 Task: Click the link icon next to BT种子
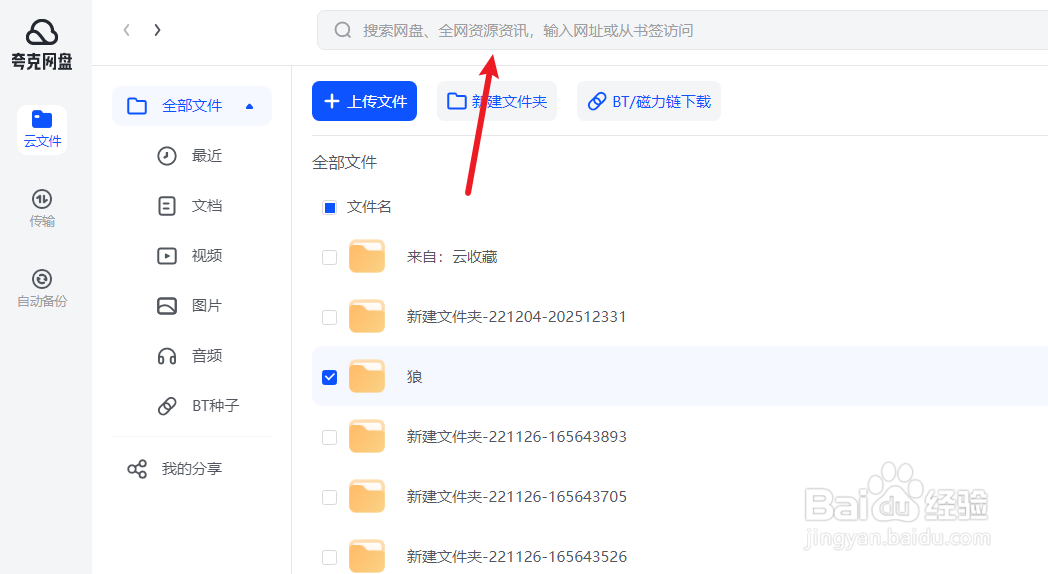166,406
